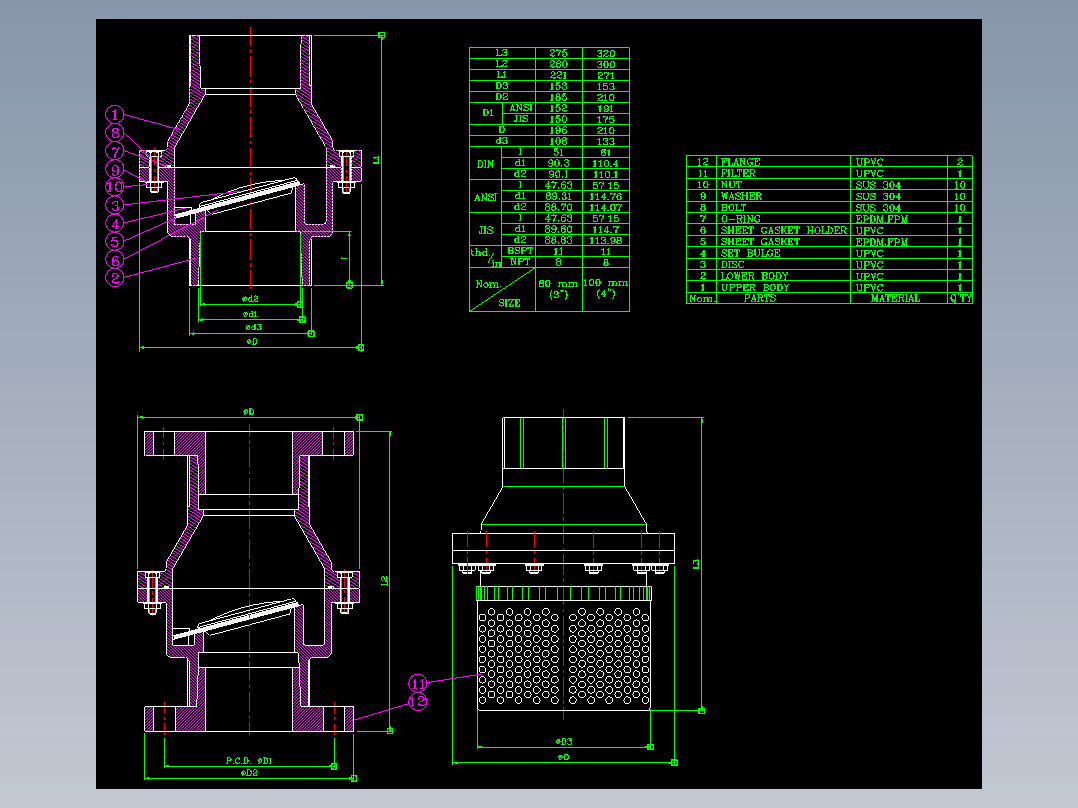
Task: Select the O-RING entry in the parts list
Action: pyautogui.click(x=740, y=219)
